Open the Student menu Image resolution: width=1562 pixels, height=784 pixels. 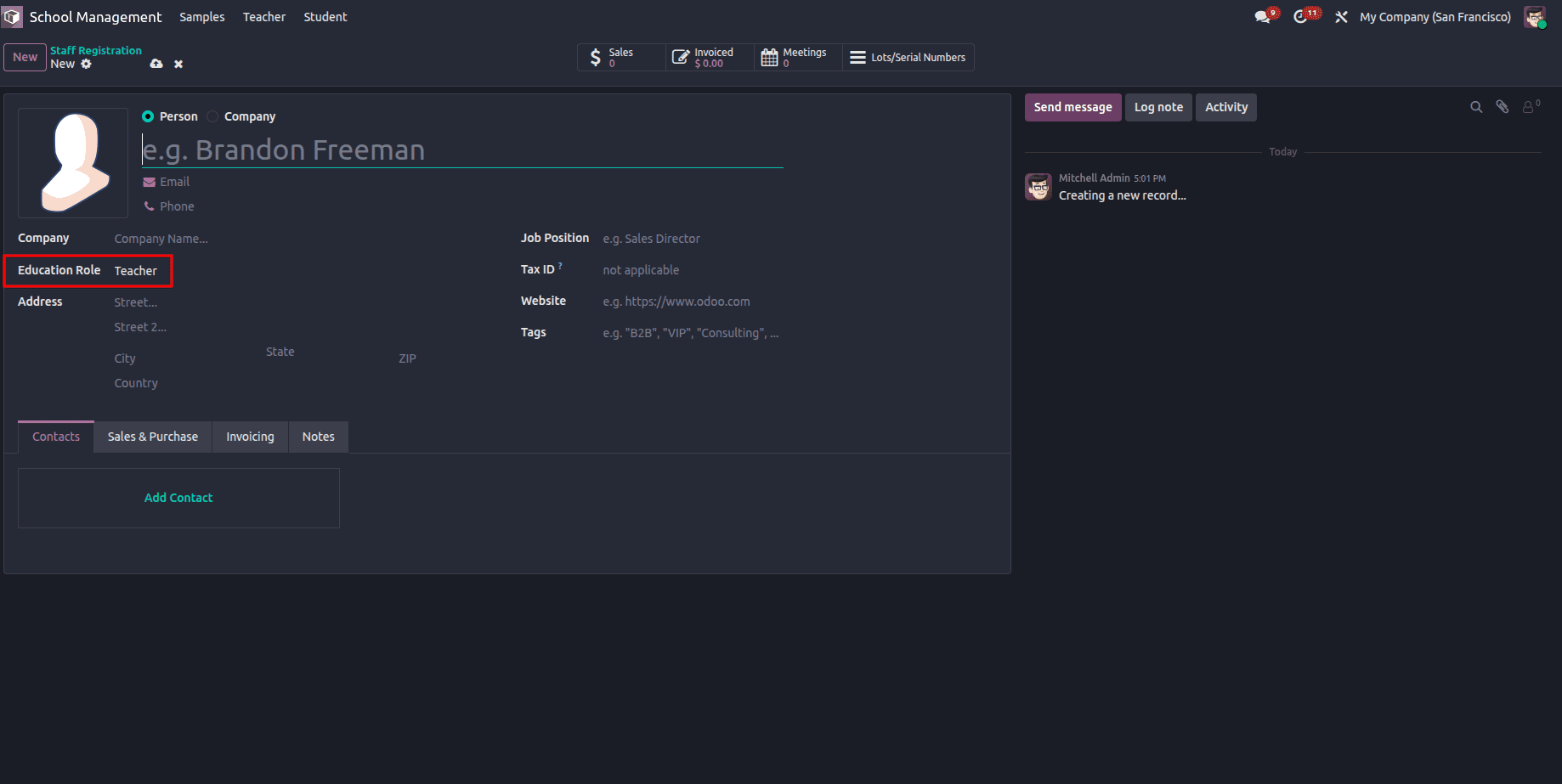click(325, 17)
